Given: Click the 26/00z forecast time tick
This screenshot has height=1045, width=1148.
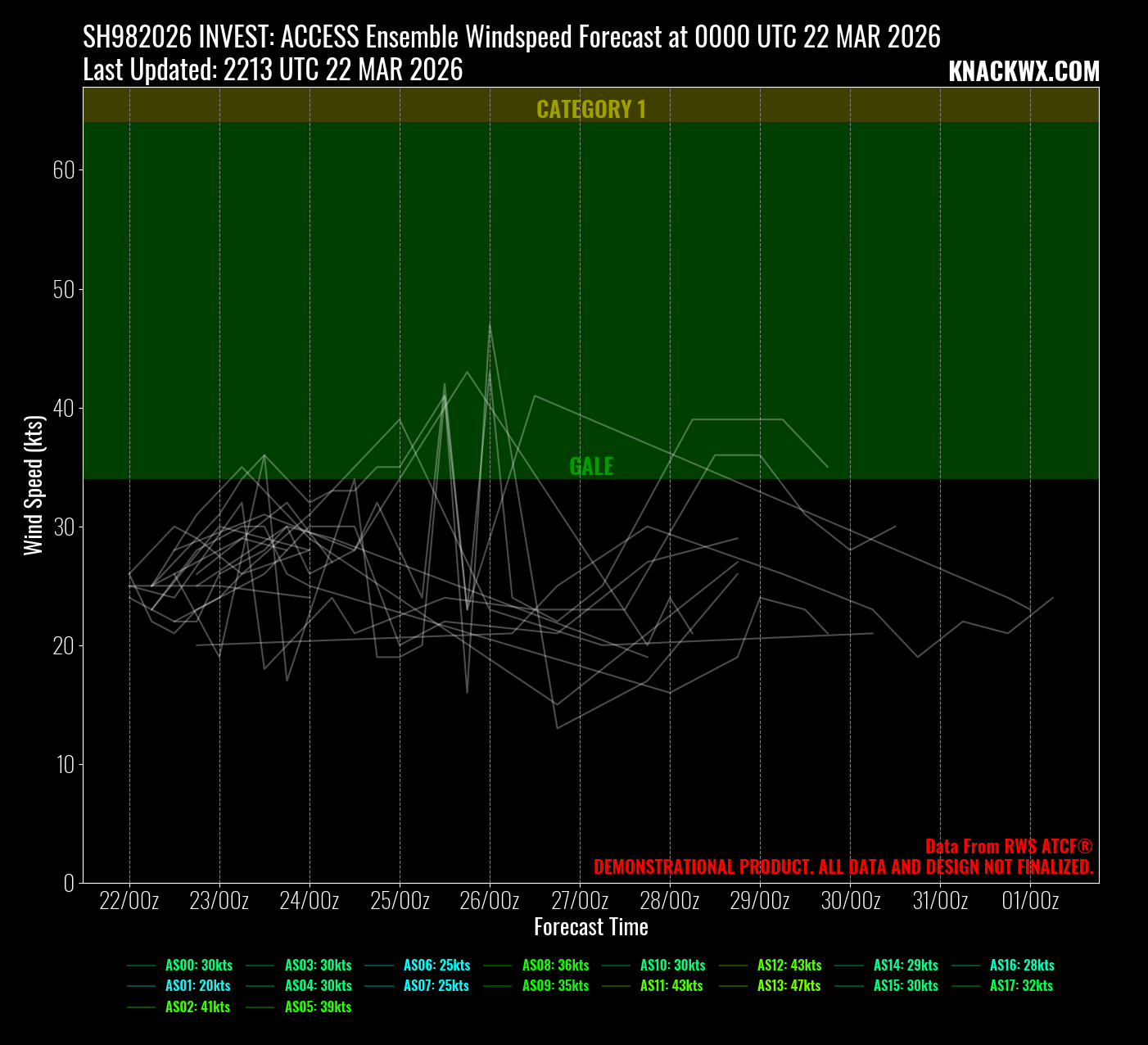Looking at the screenshot, I should click(490, 902).
